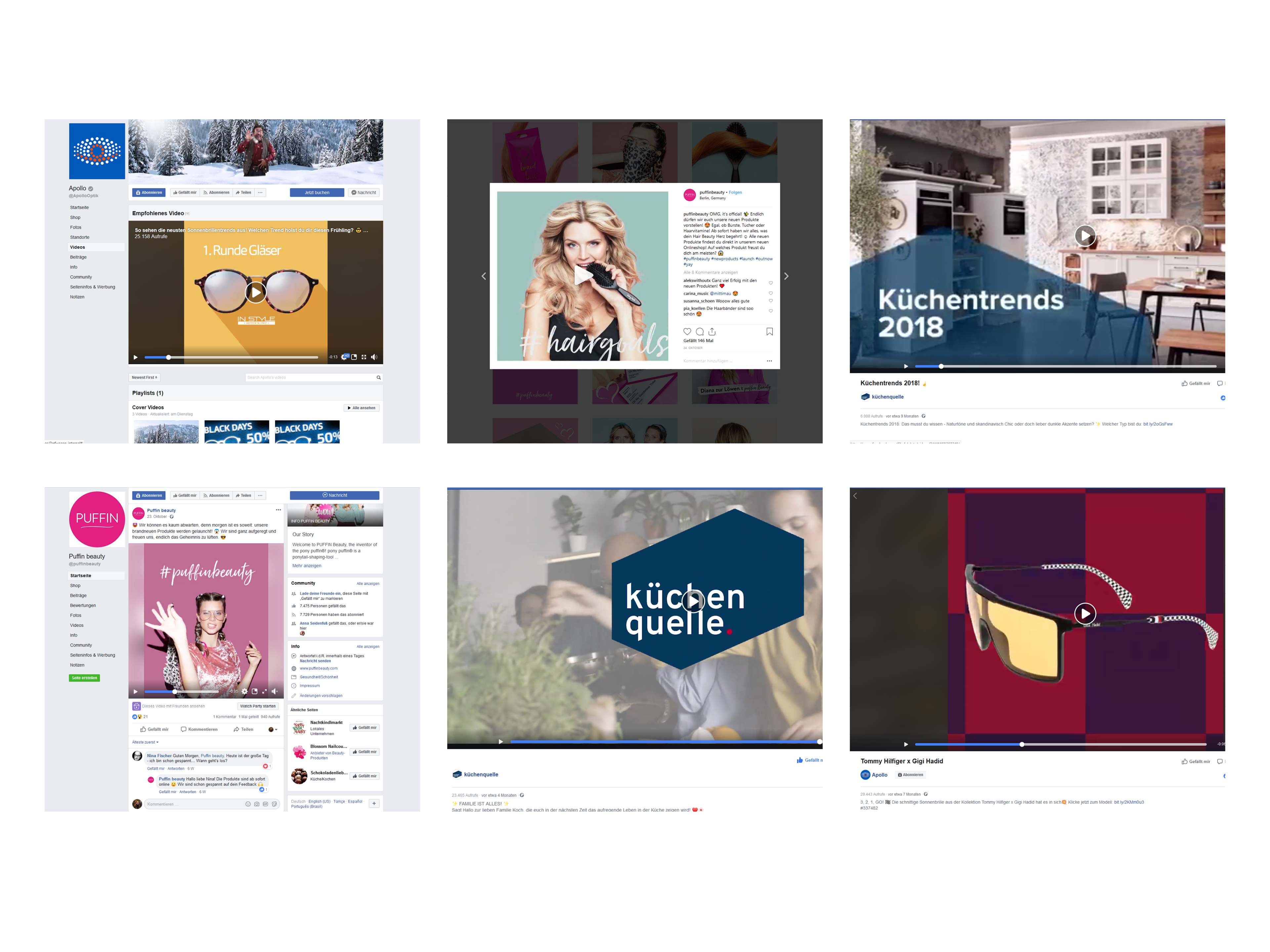Enter fullscreen on Apollo featured video
The height and width of the screenshot is (952, 1270).
(364, 357)
